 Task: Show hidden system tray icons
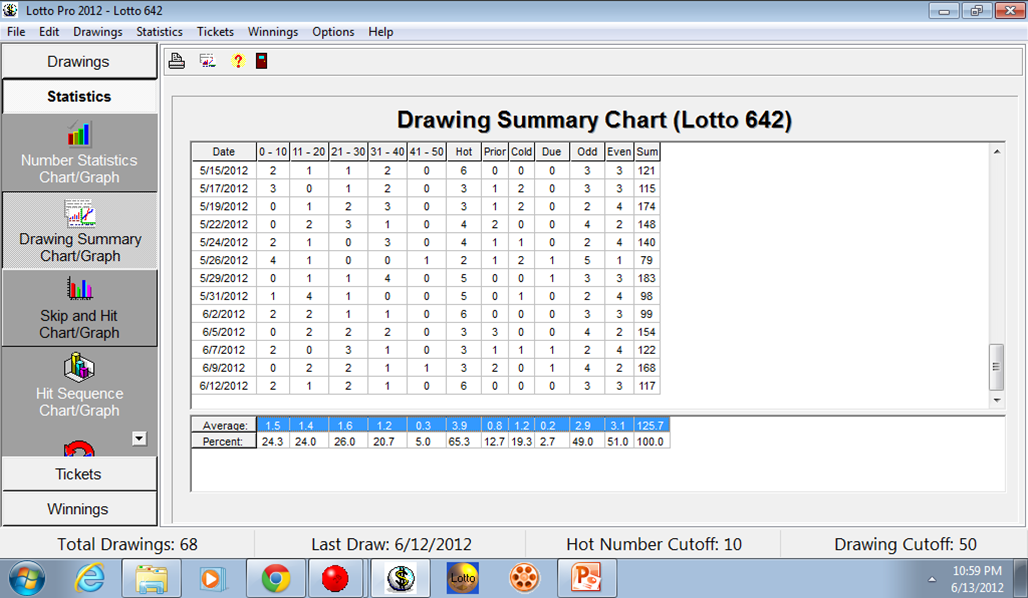(932, 579)
